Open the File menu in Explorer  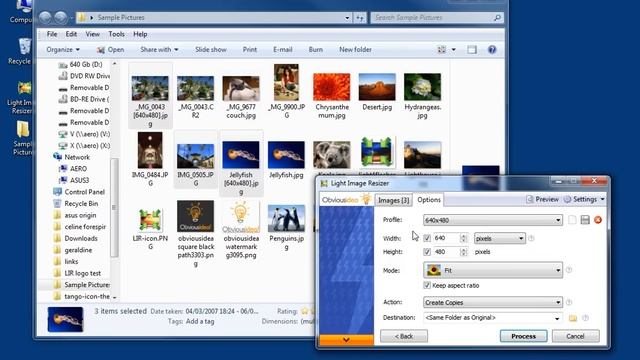[x=52, y=34]
